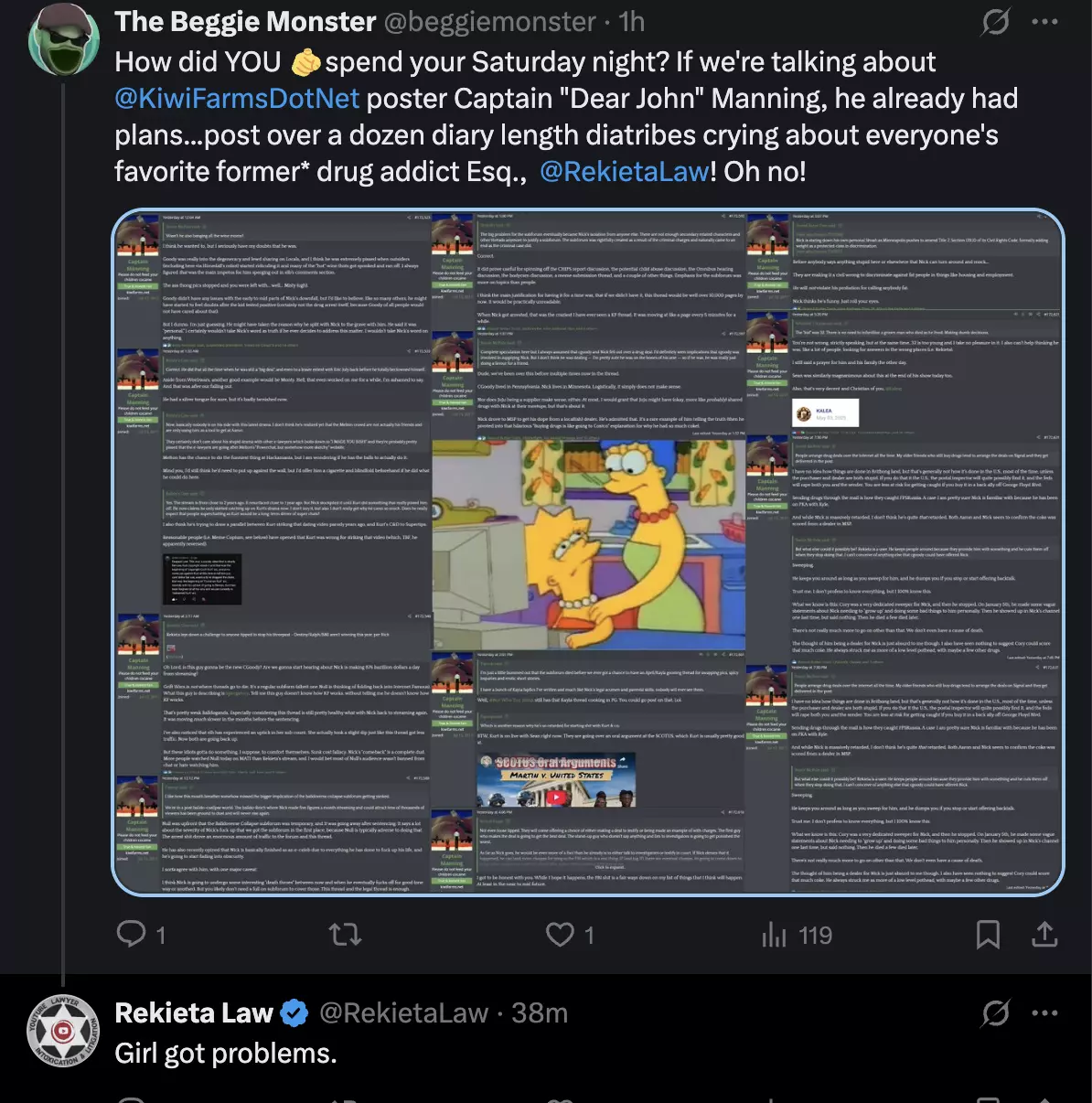Open Grok icon on Beggie Monster tweet
Screen dimensions: 1092x1103
tap(996, 21)
